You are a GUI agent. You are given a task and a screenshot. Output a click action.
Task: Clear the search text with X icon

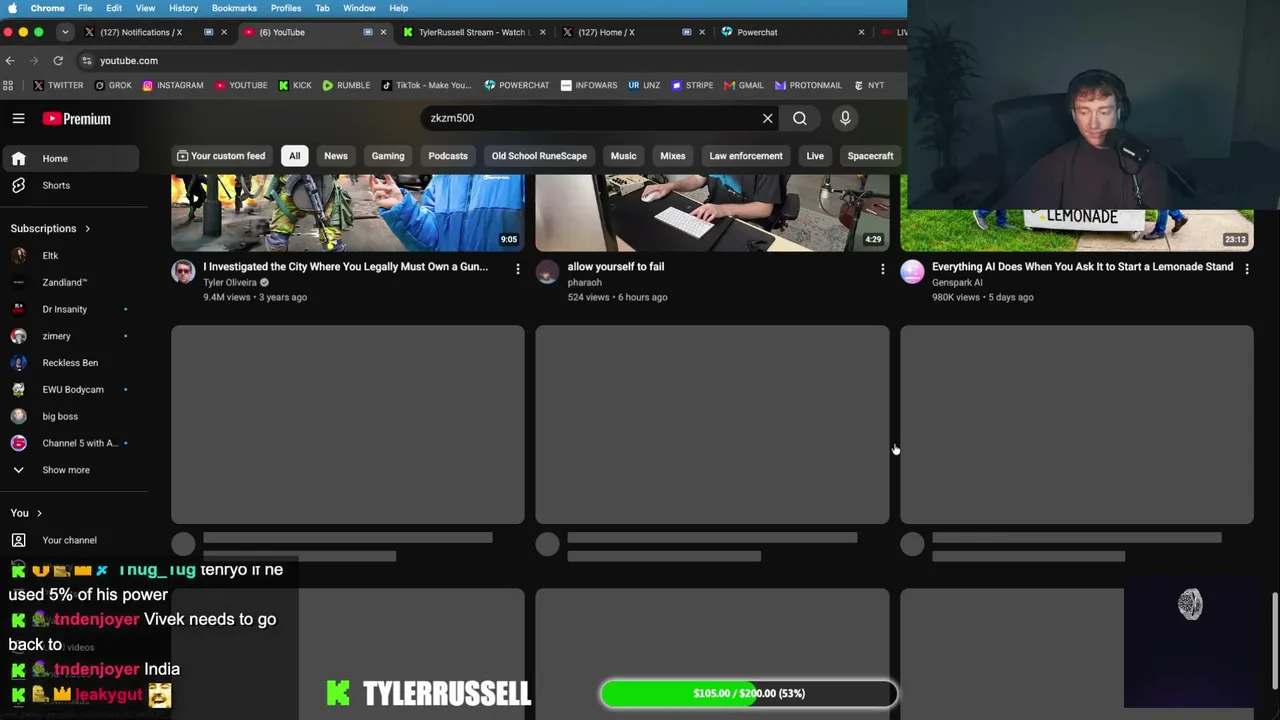(x=768, y=118)
